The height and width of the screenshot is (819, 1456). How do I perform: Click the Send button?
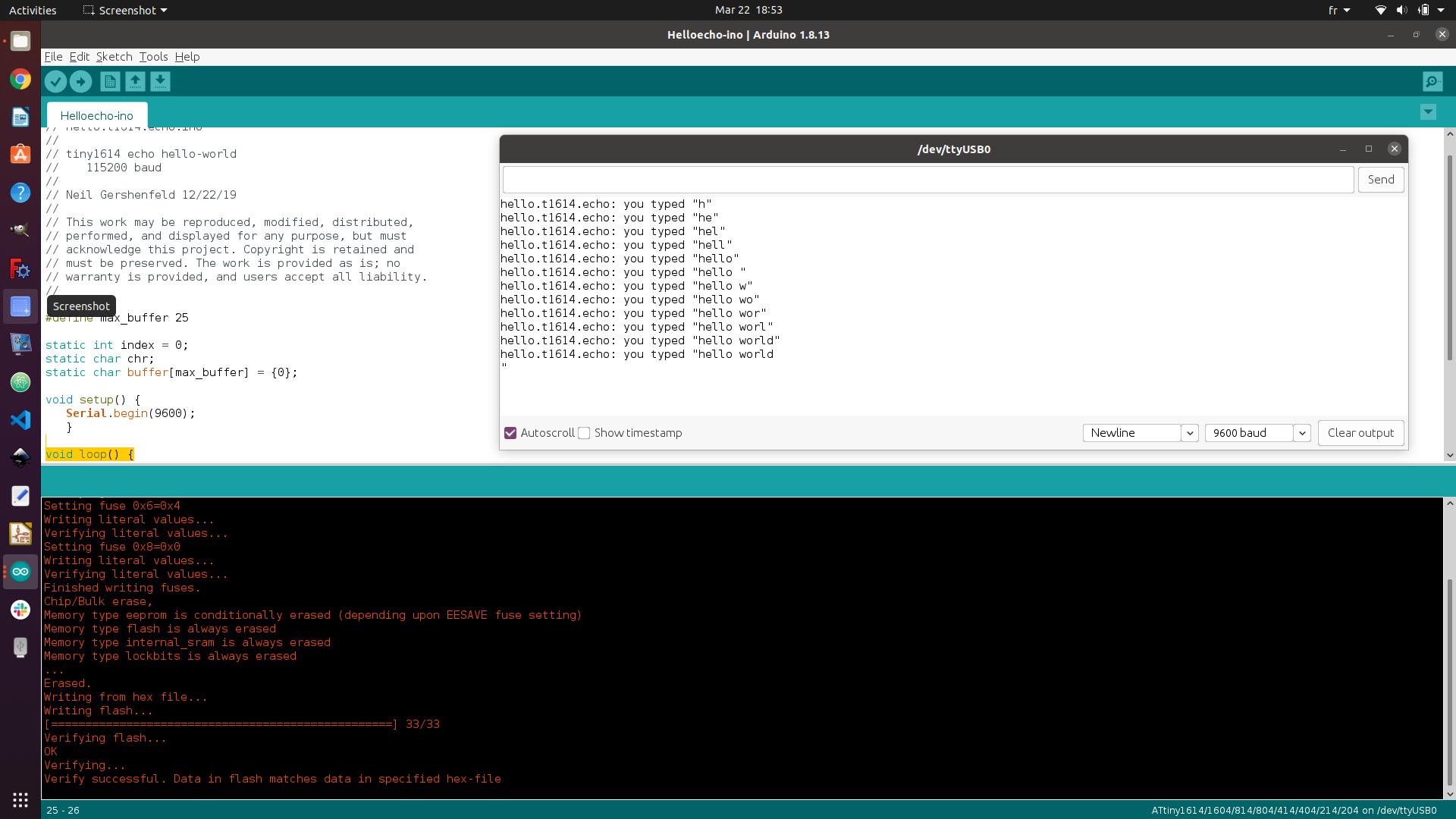click(1380, 180)
